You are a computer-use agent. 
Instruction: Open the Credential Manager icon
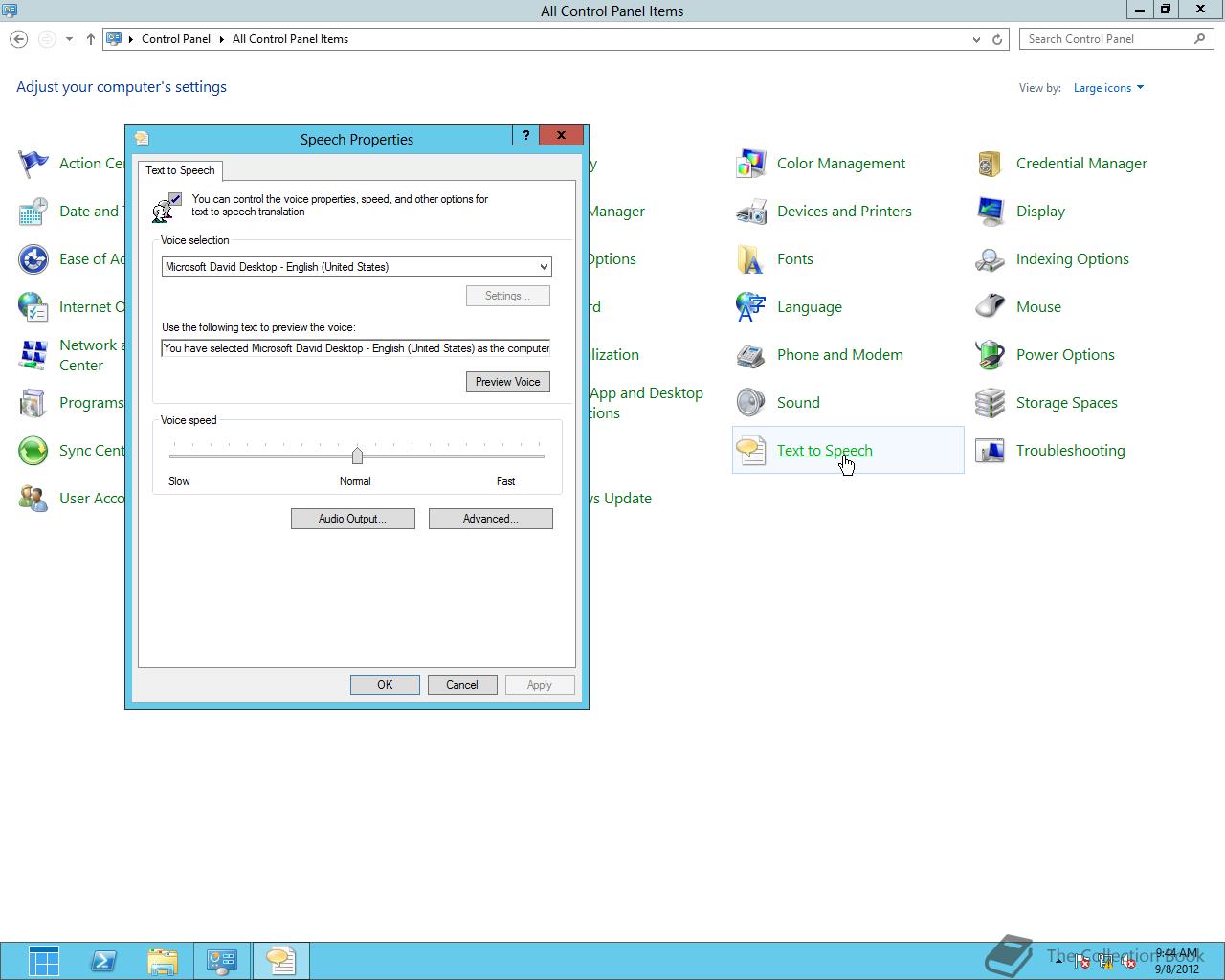pos(991,164)
